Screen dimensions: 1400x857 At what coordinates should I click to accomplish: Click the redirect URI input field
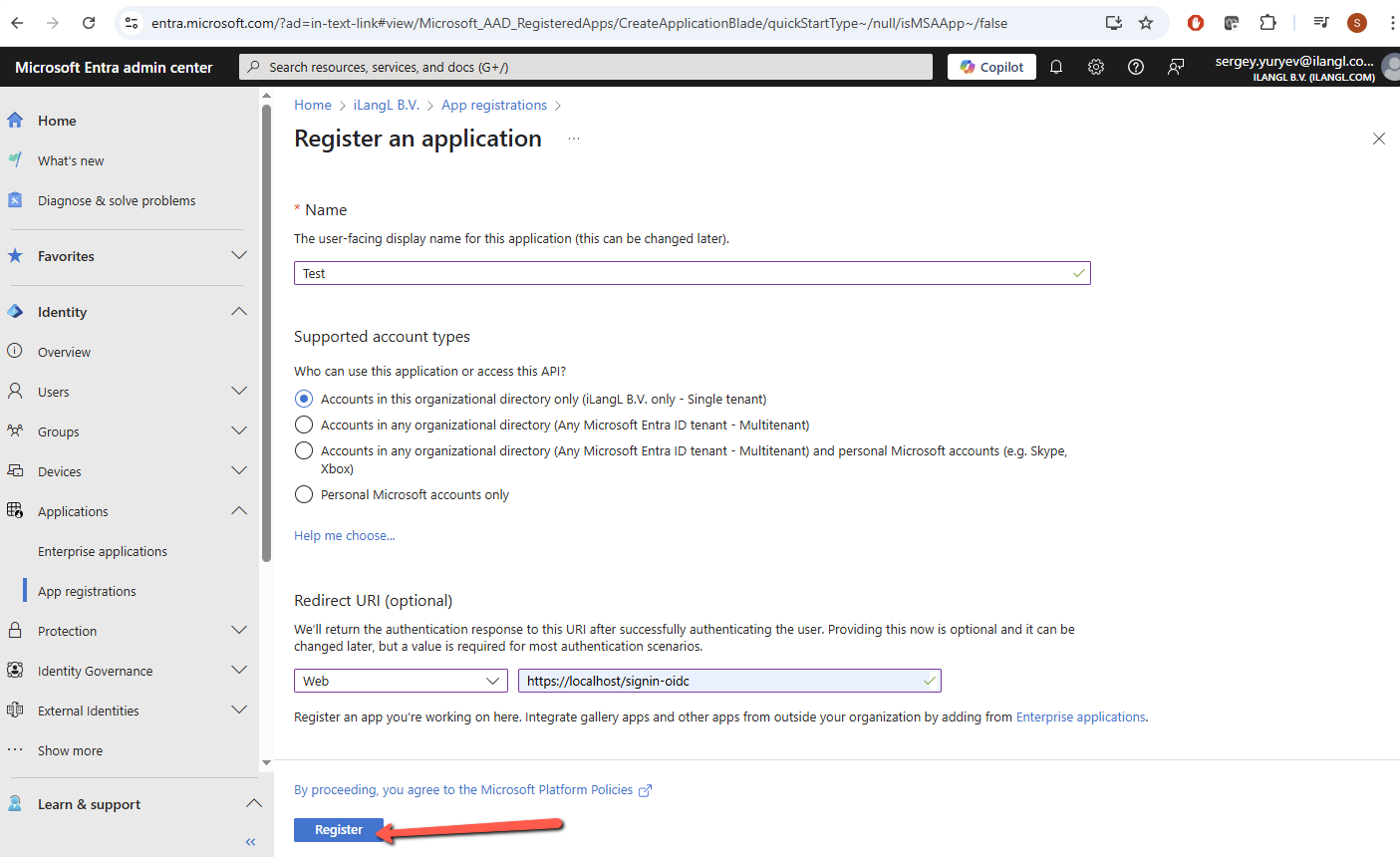[729, 681]
